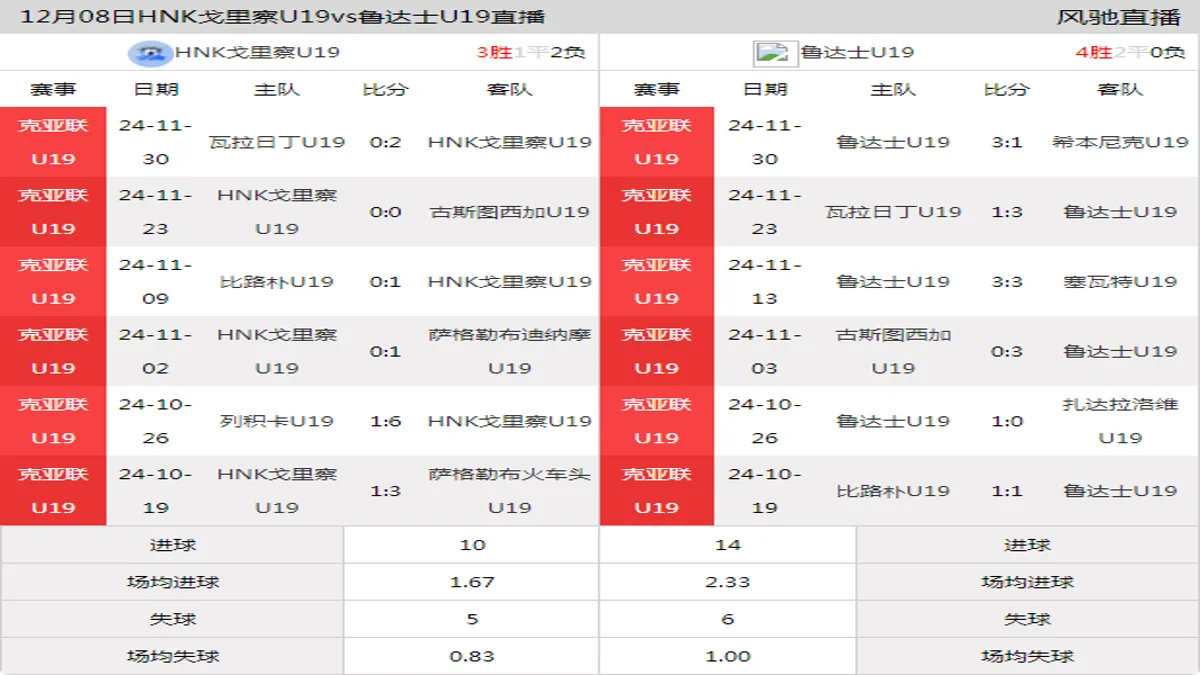Click the HNK戈里察U19 team logo
The width and height of the screenshot is (1200, 675).
click(x=150, y=53)
